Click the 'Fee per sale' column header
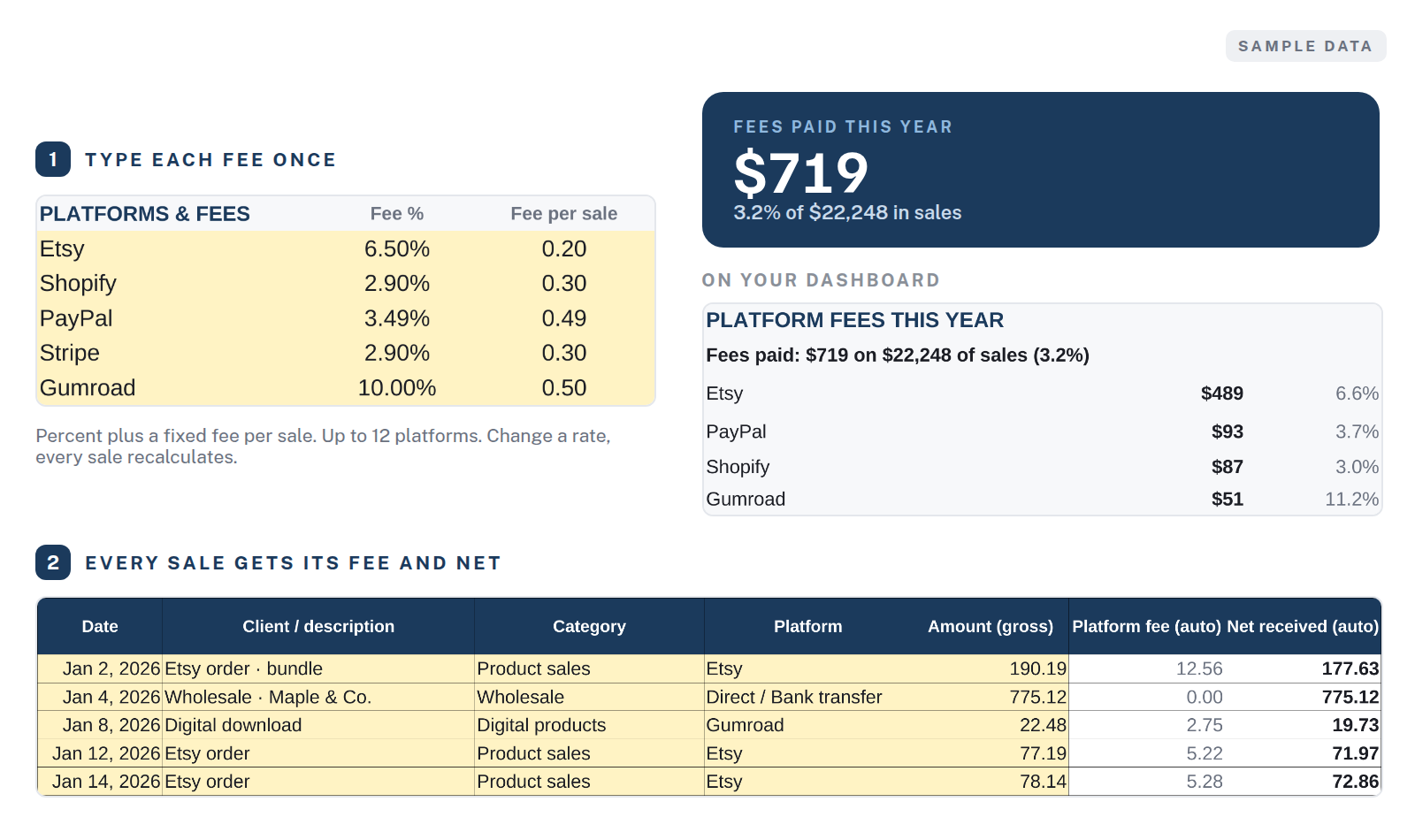Viewport: 1415px width, 840px height. (x=564, y=214)
